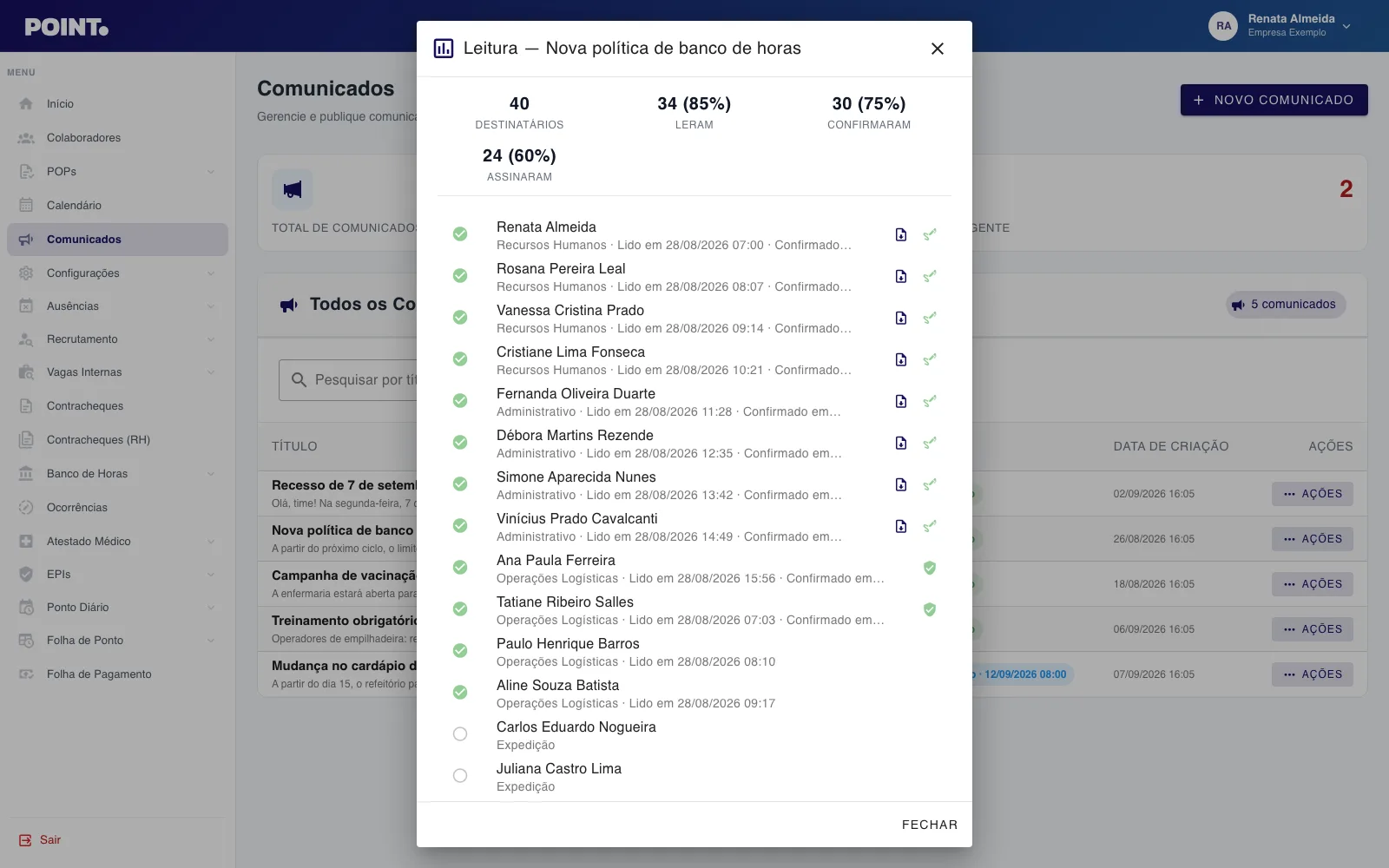This screenshot has width=1389, height=868.
Task: Click DATA DE CRIAÇÃO column header
Action: click(1171, 446)
